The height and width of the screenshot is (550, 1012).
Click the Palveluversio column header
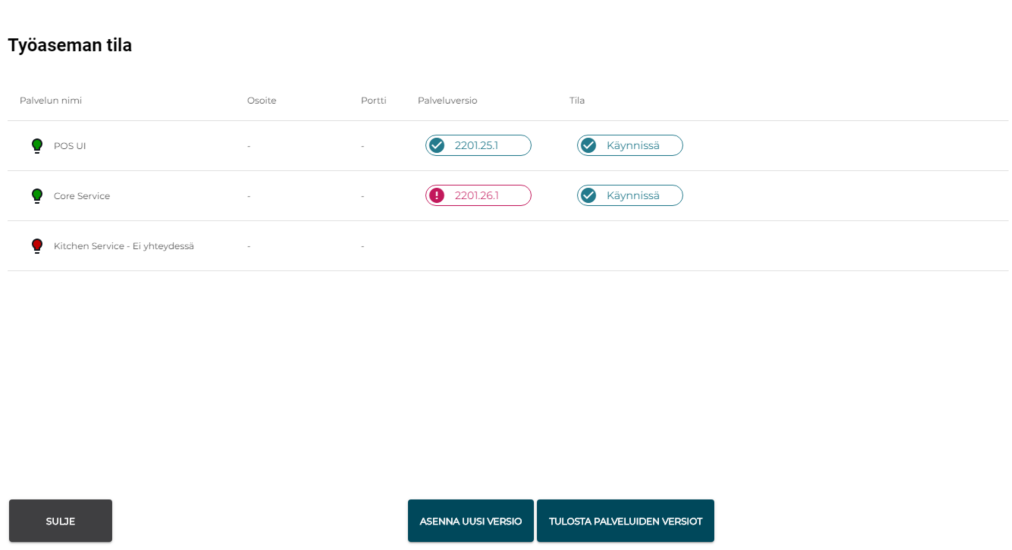click(x=447, y=101)
